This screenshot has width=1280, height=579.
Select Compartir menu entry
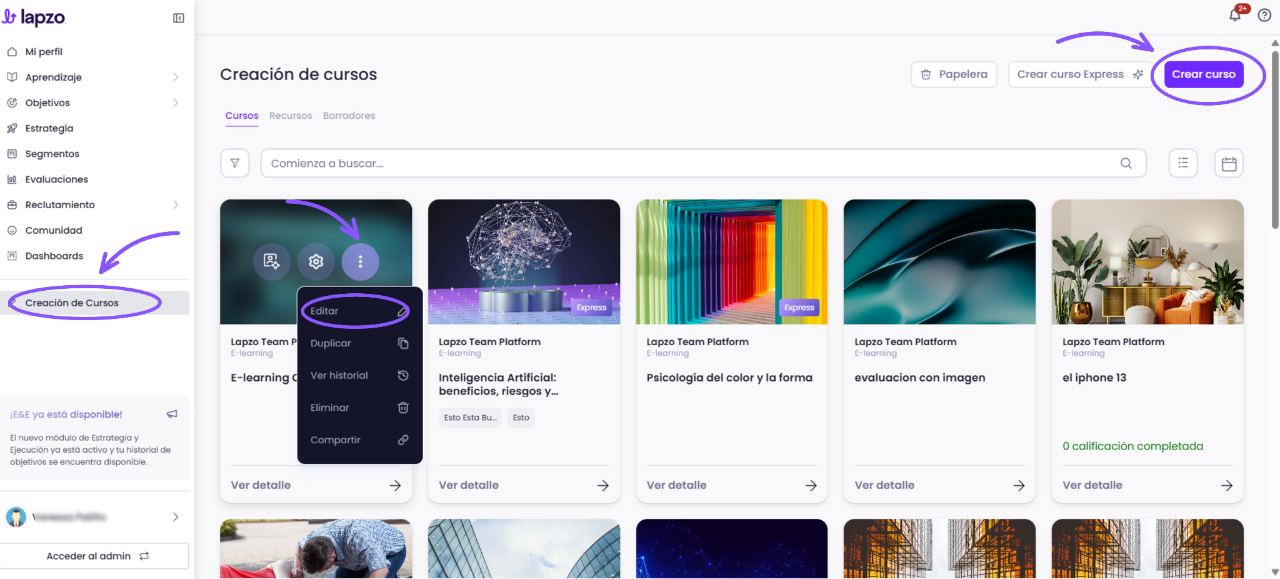[x=359, y=440]
